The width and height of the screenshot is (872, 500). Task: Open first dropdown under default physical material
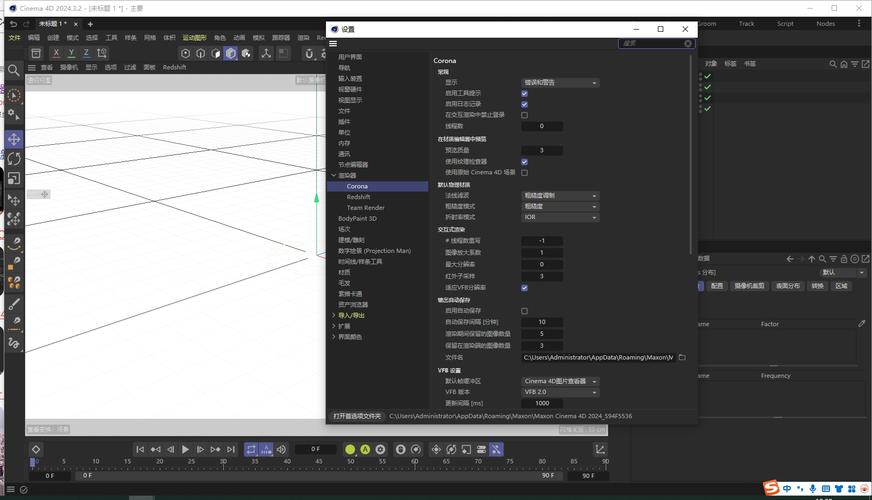point(560,196)
